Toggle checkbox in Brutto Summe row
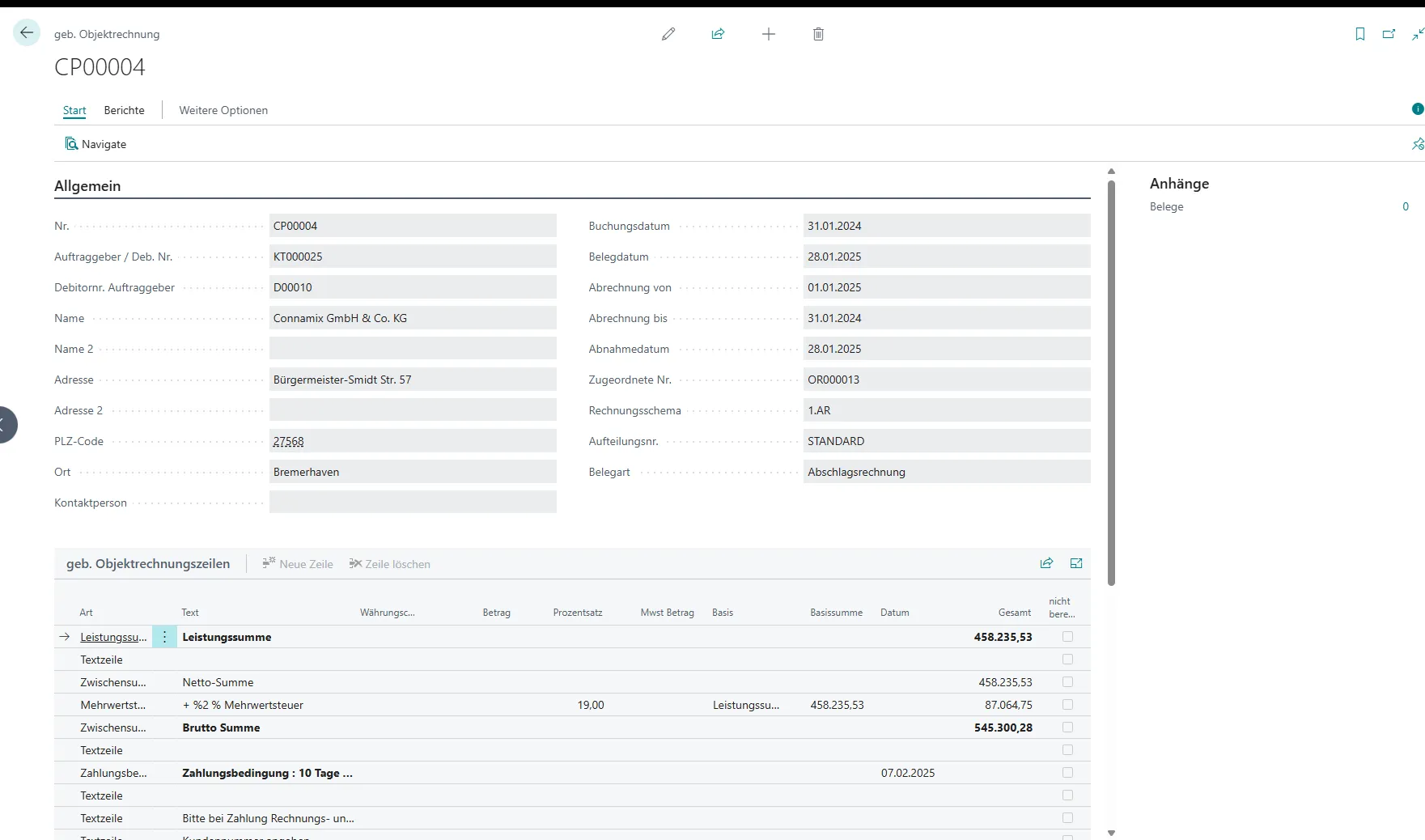 [x=1067, y=728]
